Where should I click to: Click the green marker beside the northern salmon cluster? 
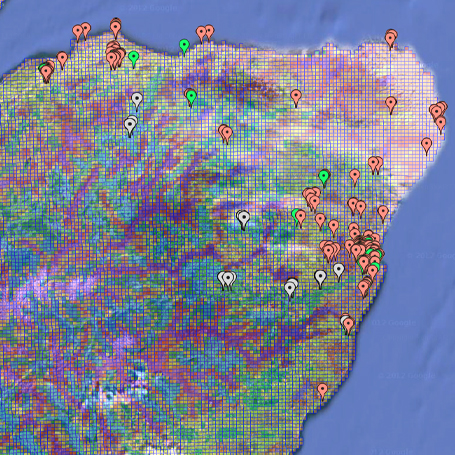click(x=134, y=59)
